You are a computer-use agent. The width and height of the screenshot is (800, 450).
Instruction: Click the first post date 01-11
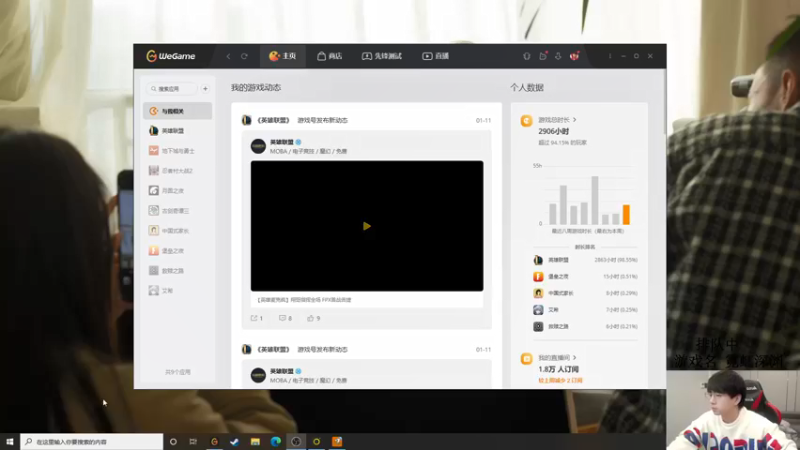click(x=483, y=120)
